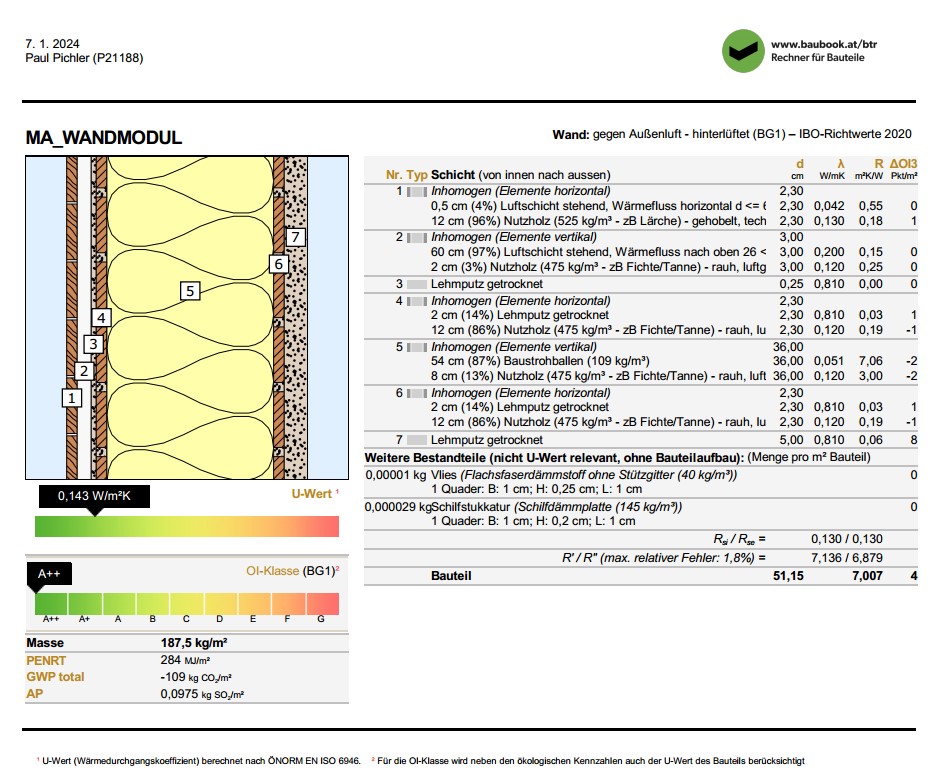Screen dimensions: 942x768
Task: Click the Schicht column header
Action: click(x=453, y=175)
